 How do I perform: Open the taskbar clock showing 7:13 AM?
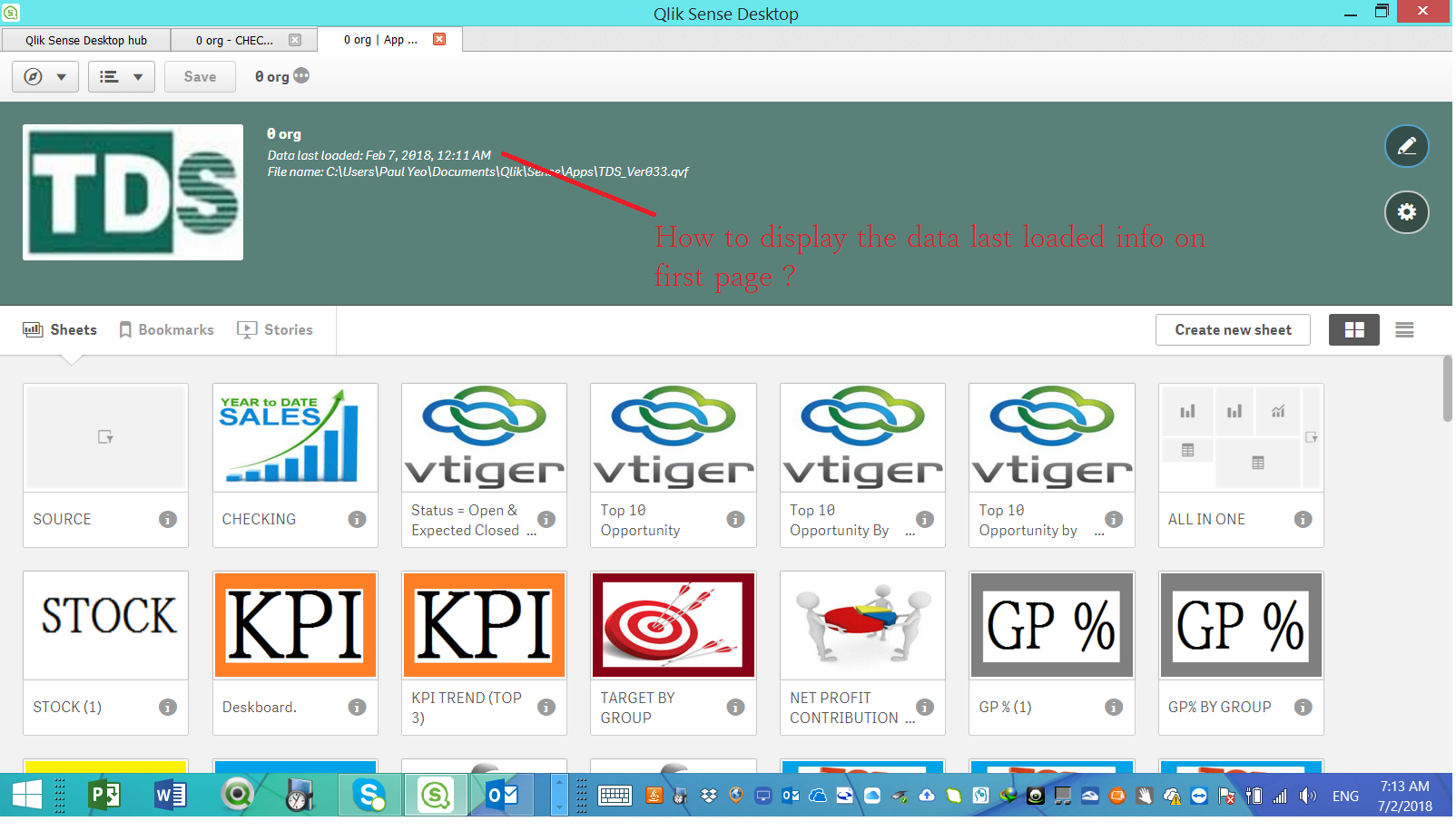tap(1405, 797)
